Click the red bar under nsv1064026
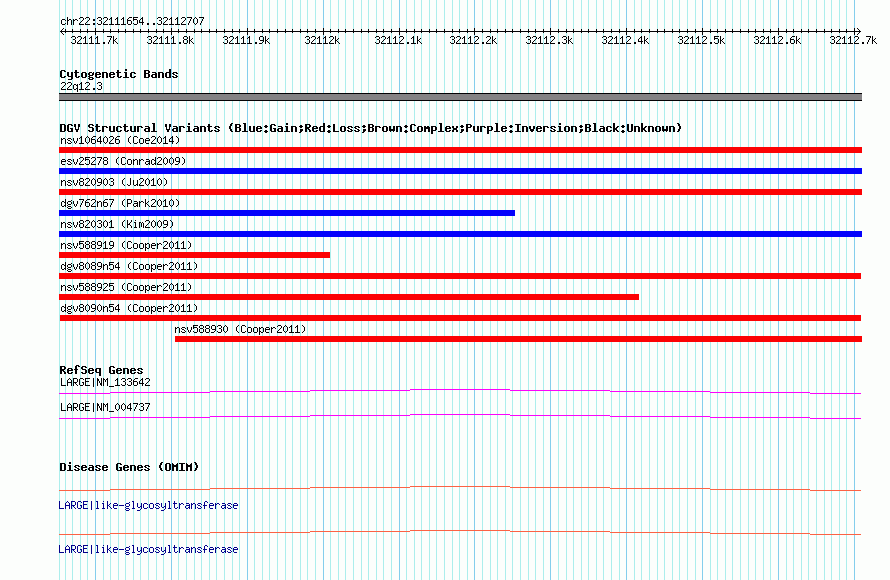The width and height of the screenshot is (890, 580). click(460, 150)
